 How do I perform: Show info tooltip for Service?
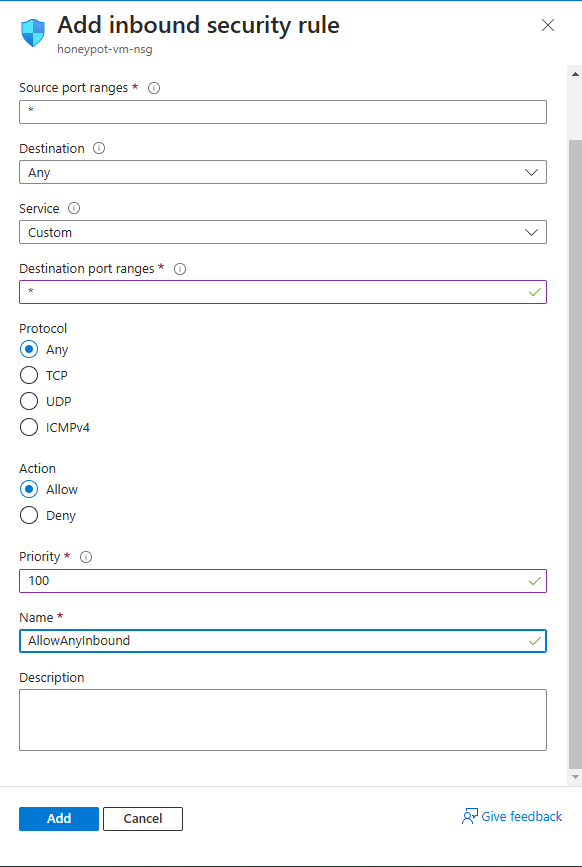pos(74,208)
